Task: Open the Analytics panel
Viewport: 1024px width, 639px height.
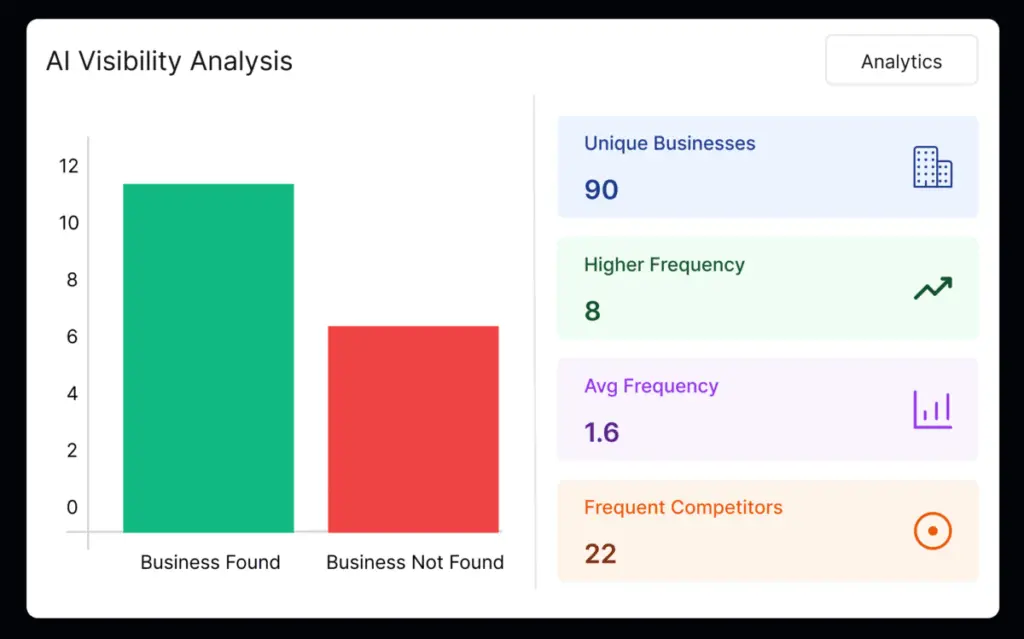Action: click(900, 60)
